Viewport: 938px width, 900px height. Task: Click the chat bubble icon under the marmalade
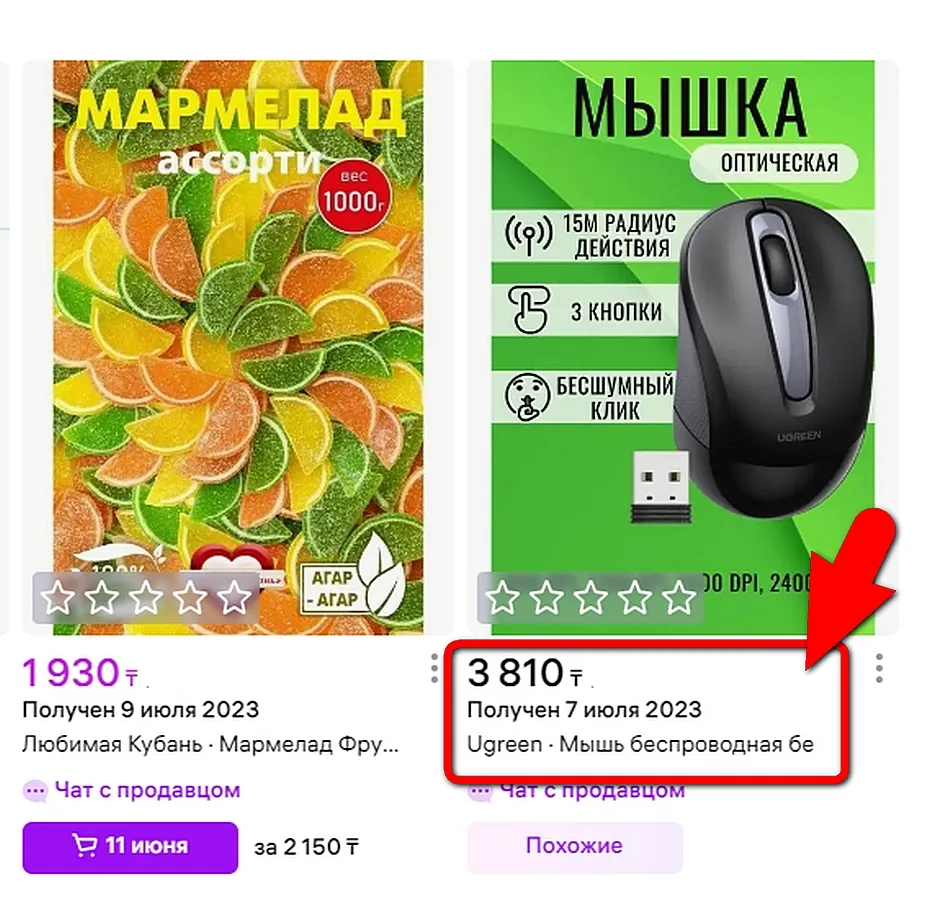(x=35, y=791)
